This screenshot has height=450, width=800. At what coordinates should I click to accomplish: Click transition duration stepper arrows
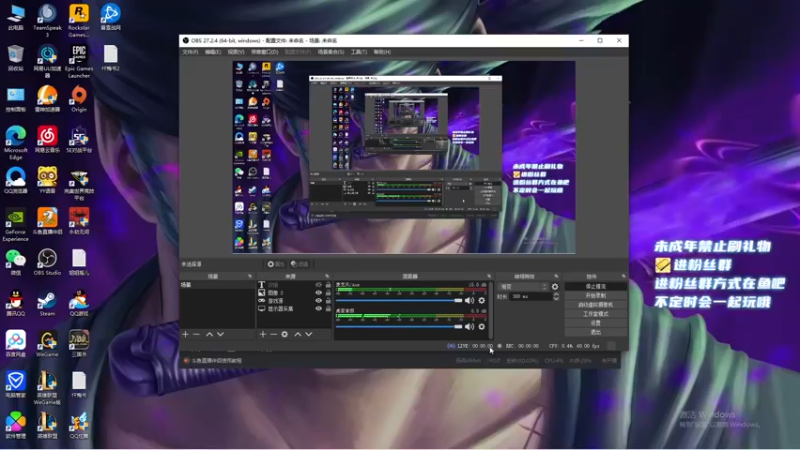tap(556, 296)
